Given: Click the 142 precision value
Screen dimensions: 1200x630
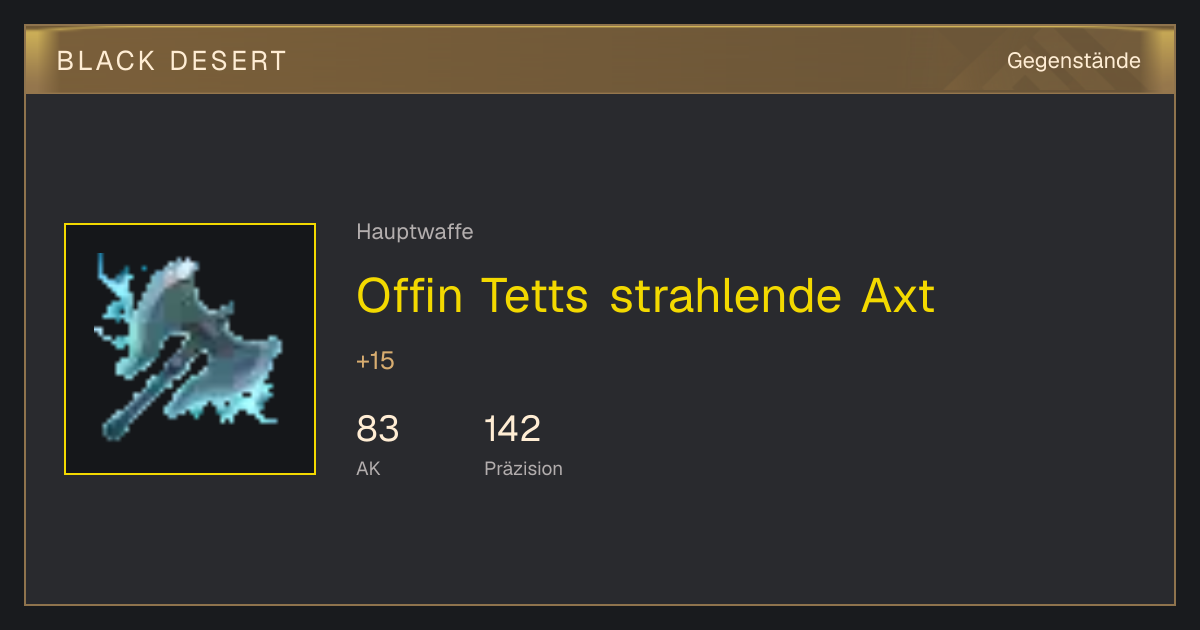Looking at the screenshot, I should pyautogui.click(x=512, y=429).
